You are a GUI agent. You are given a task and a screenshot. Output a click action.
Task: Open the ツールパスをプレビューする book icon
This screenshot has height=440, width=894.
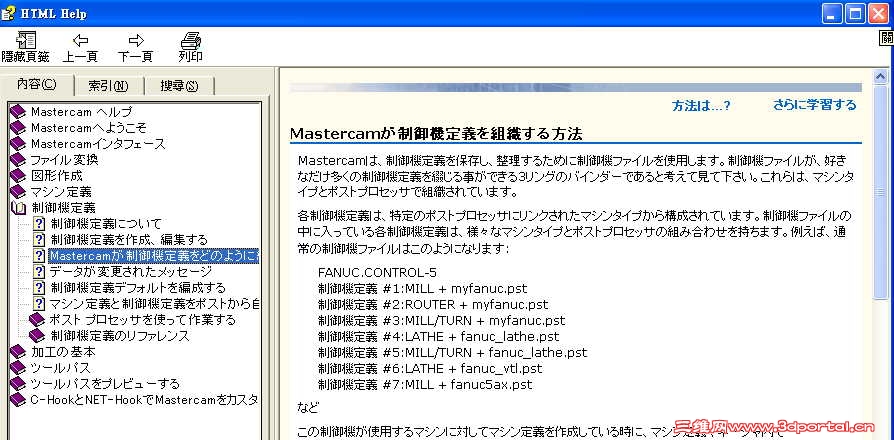[x=18, y=383]
